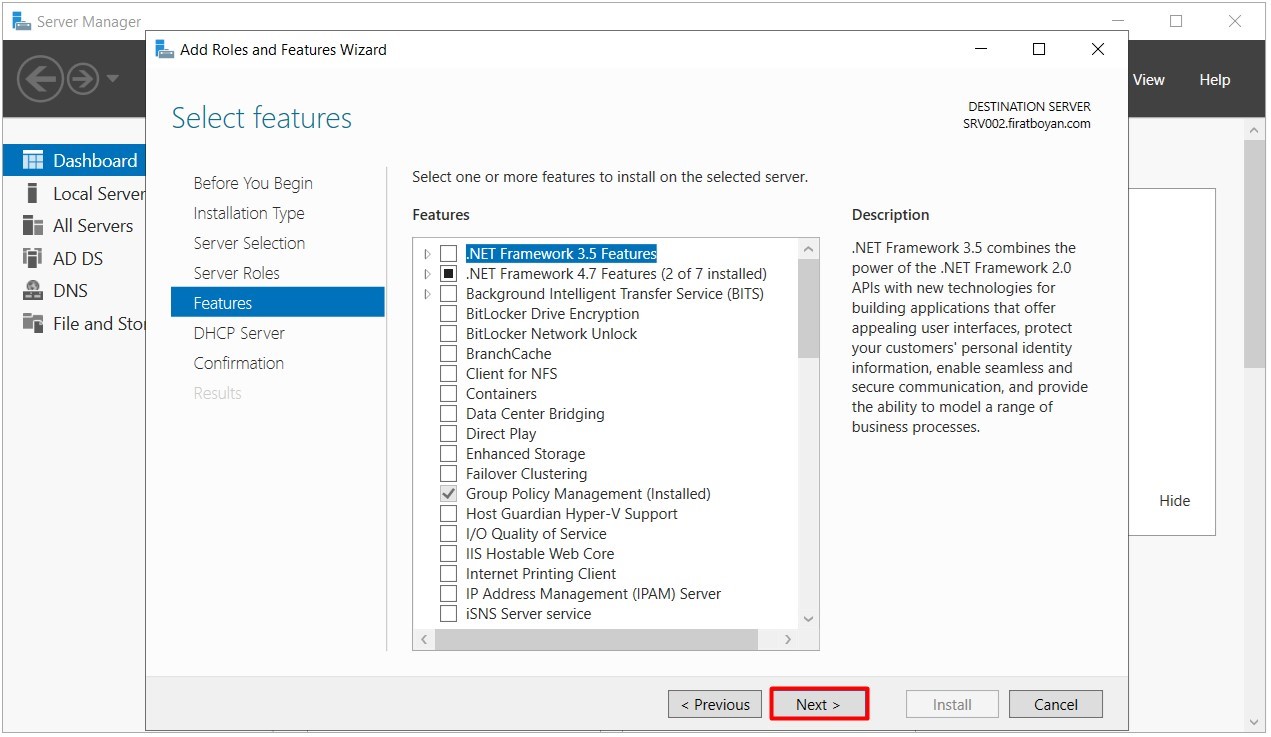Enable IP Address Management (IPAM) Server checkbox
This screenshot has width=1271, height=737.
pyautogui.click(x=448, y=594)
